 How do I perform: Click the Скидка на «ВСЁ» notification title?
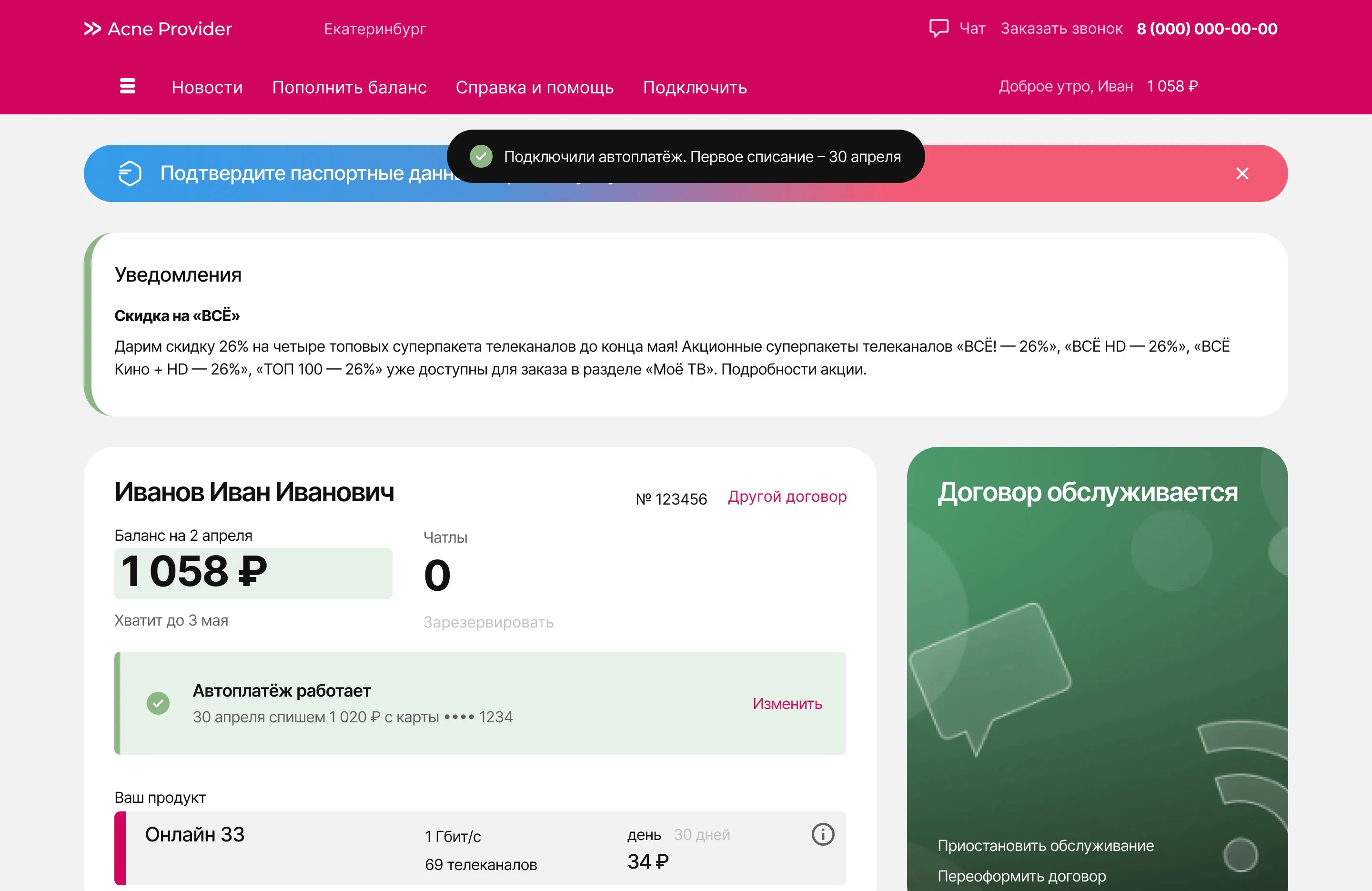(177, 315)
